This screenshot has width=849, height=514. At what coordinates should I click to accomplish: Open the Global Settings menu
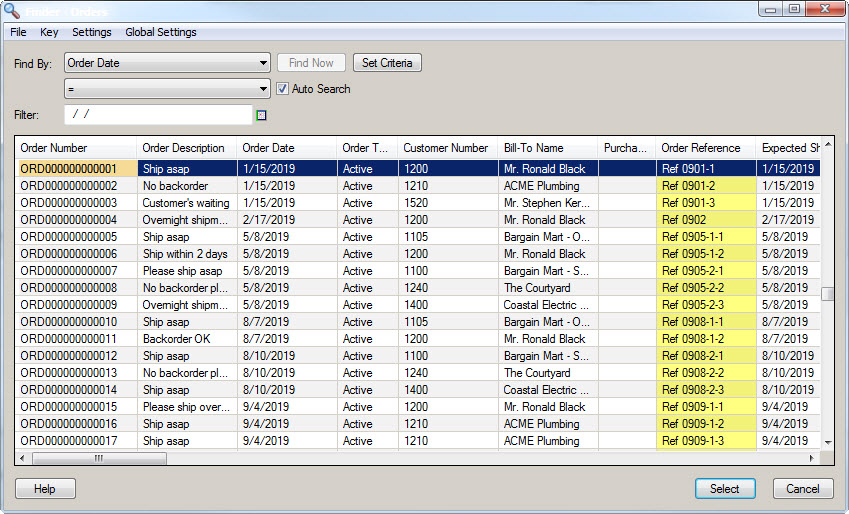161,32
